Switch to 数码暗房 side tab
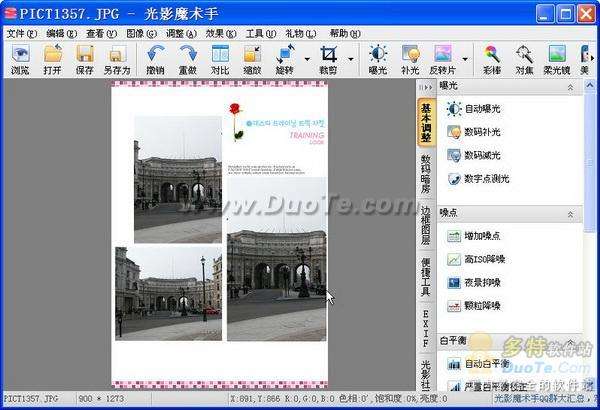This screenshot has width=600, height=410. [x=426, y=173]
